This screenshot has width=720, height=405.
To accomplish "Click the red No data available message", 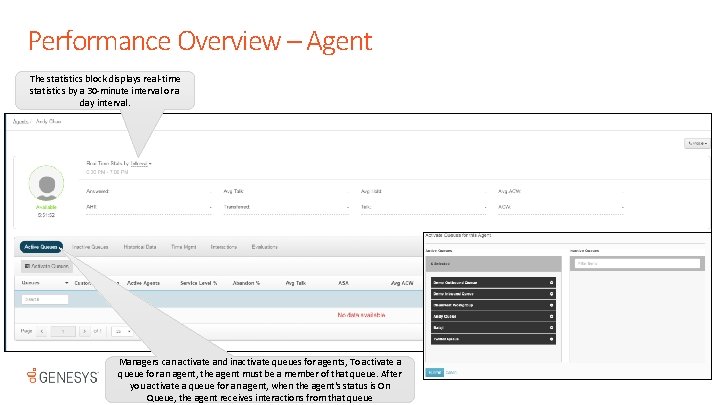I will 361,315.
